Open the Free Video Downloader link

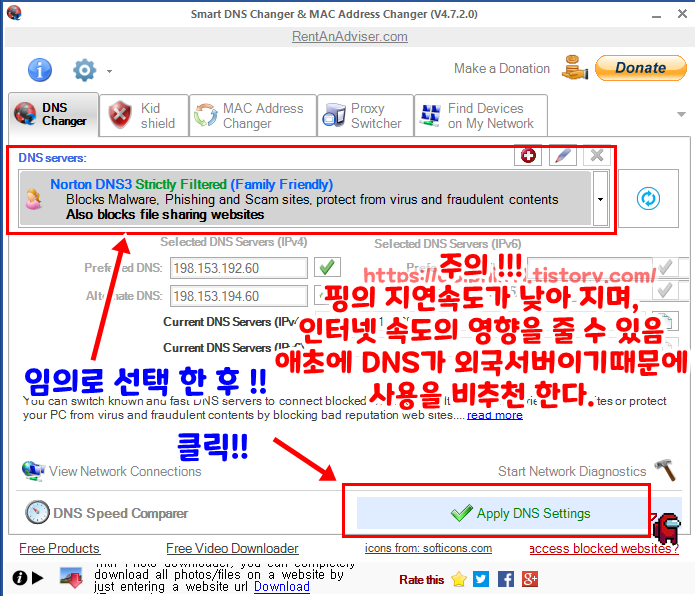232,548
